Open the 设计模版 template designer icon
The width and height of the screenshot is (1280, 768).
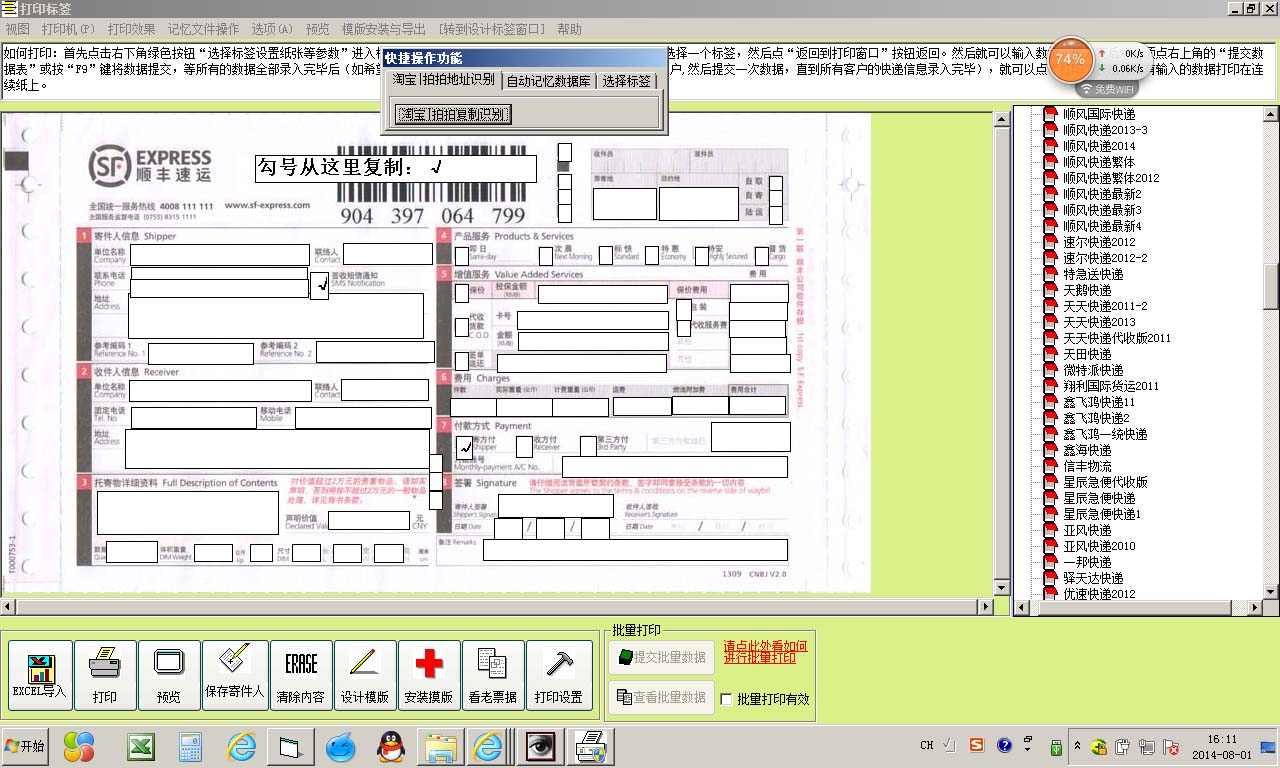coord(364,674)
